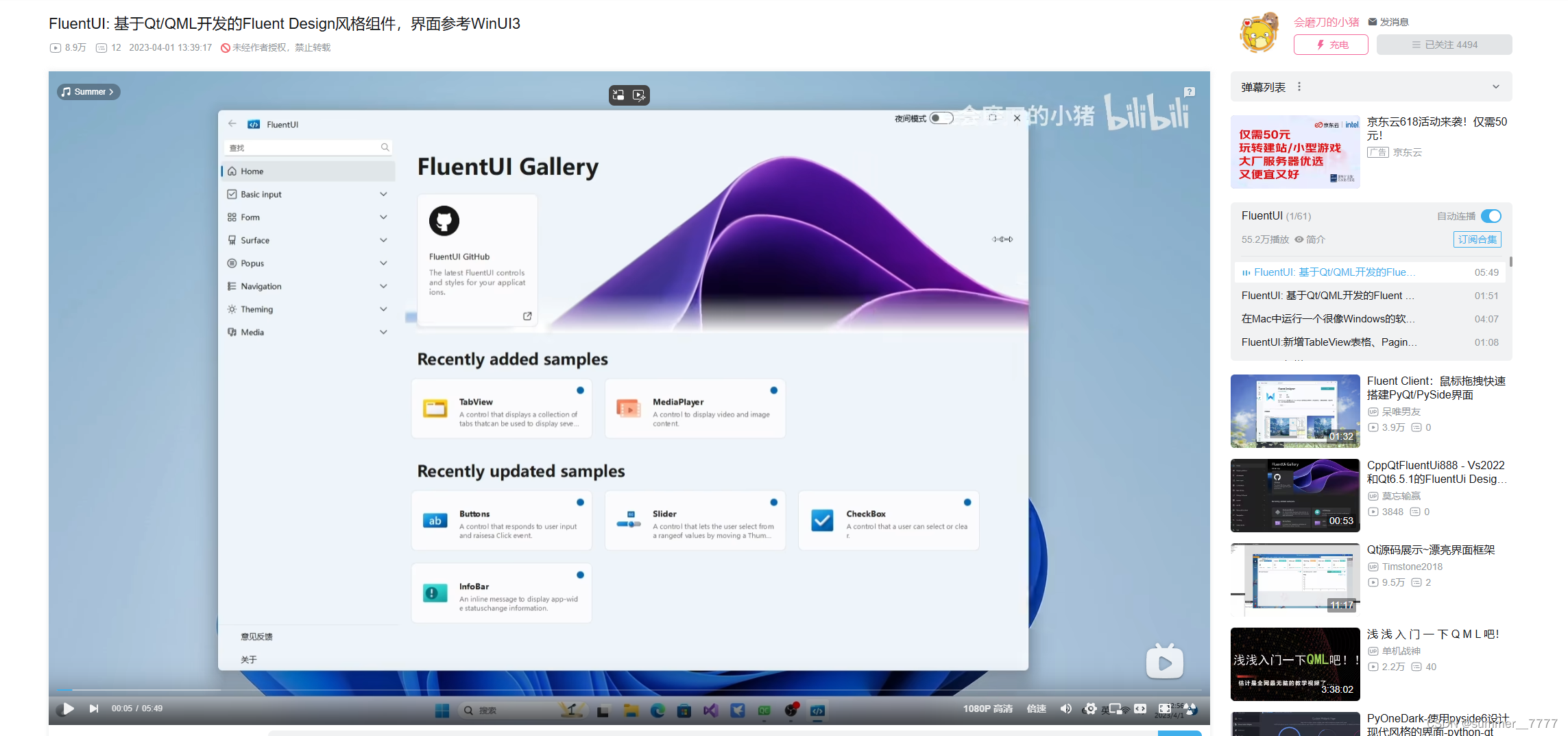Click the Summer music chip on the video
Viewport: 1568px width, 736px height.
tap(88, 92)
